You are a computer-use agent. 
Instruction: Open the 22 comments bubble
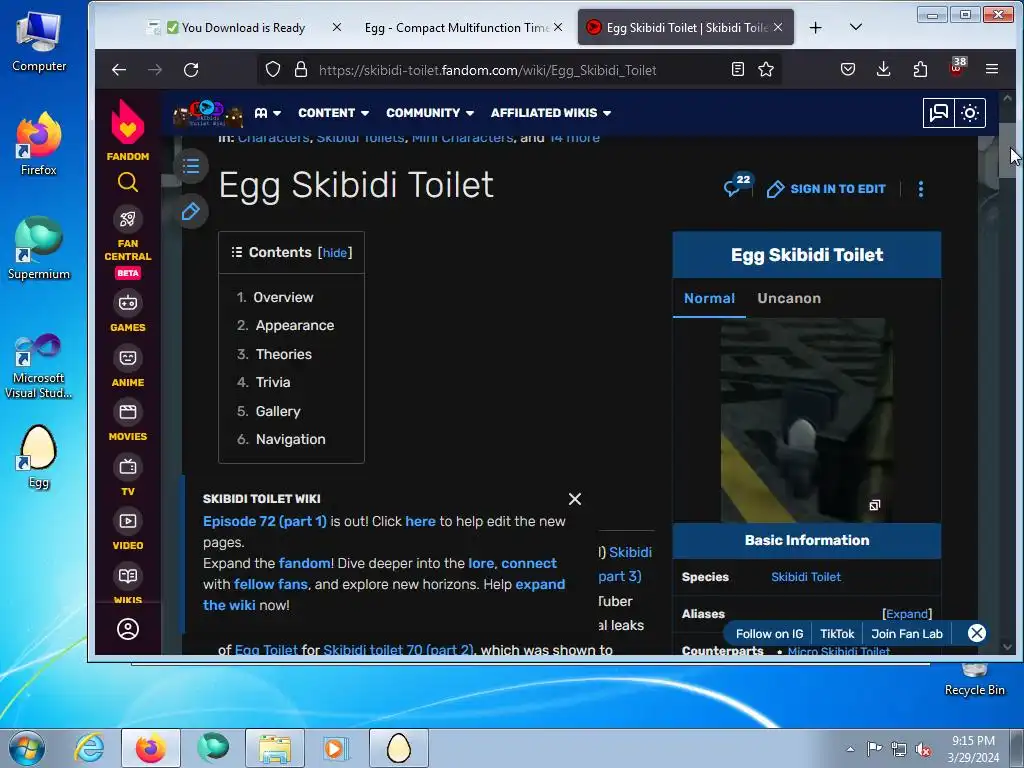pos(737,185)
